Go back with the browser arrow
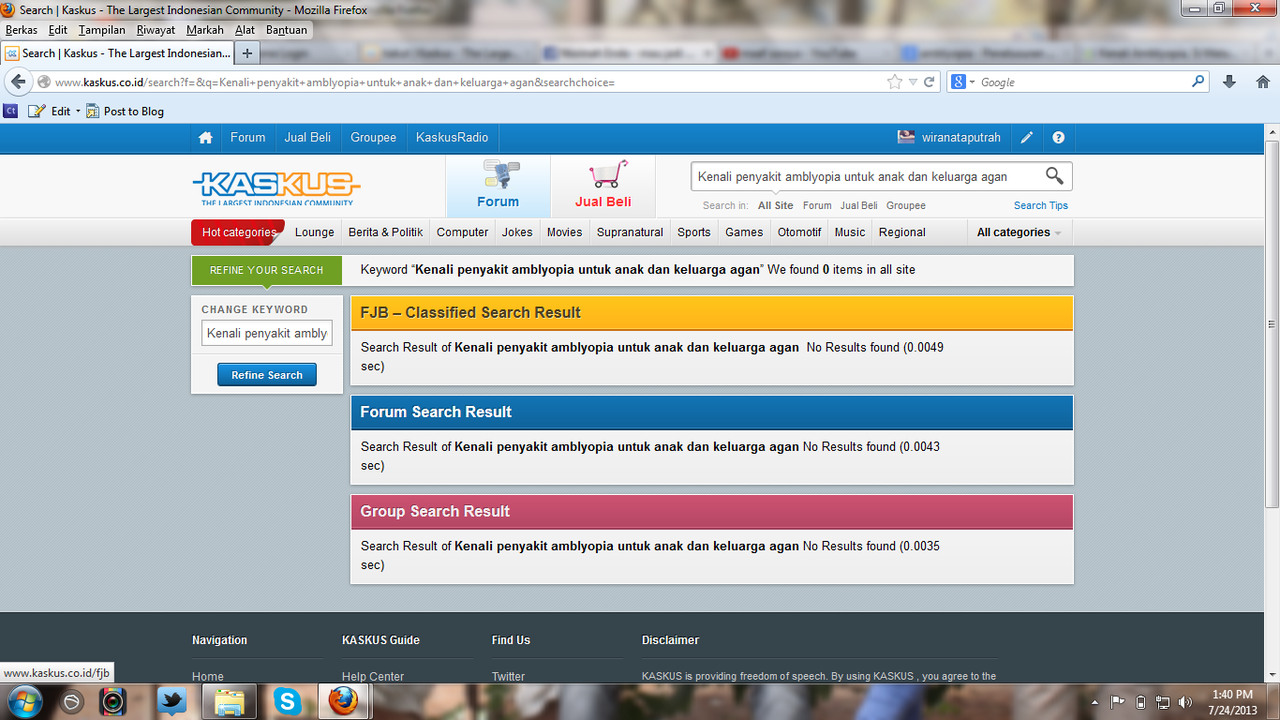Viewport: 1280px width, 720px height. (x=18, y=82)
